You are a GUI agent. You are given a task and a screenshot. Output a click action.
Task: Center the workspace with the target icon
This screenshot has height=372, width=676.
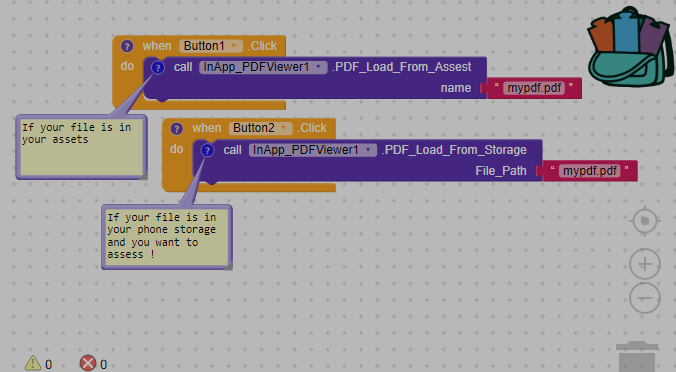(645, 221)
